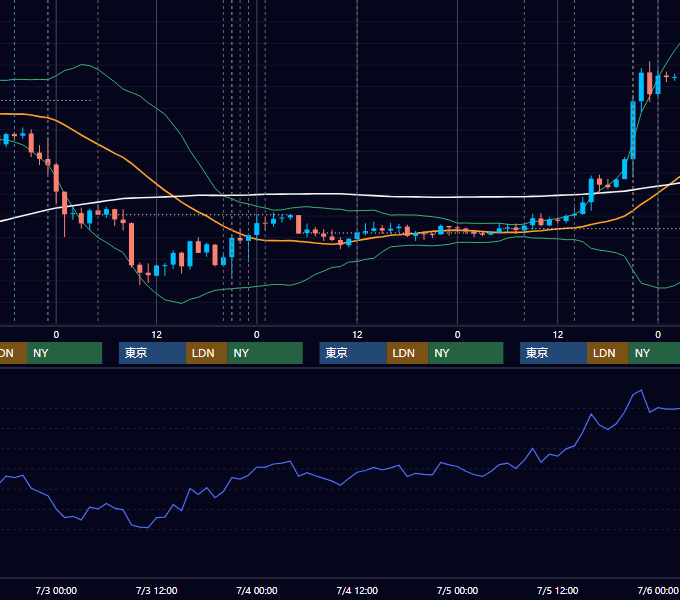The image size is (680, 600).
Task: Click the 0 hour marker above 7/4 00:00
Action: click(257, 335)
